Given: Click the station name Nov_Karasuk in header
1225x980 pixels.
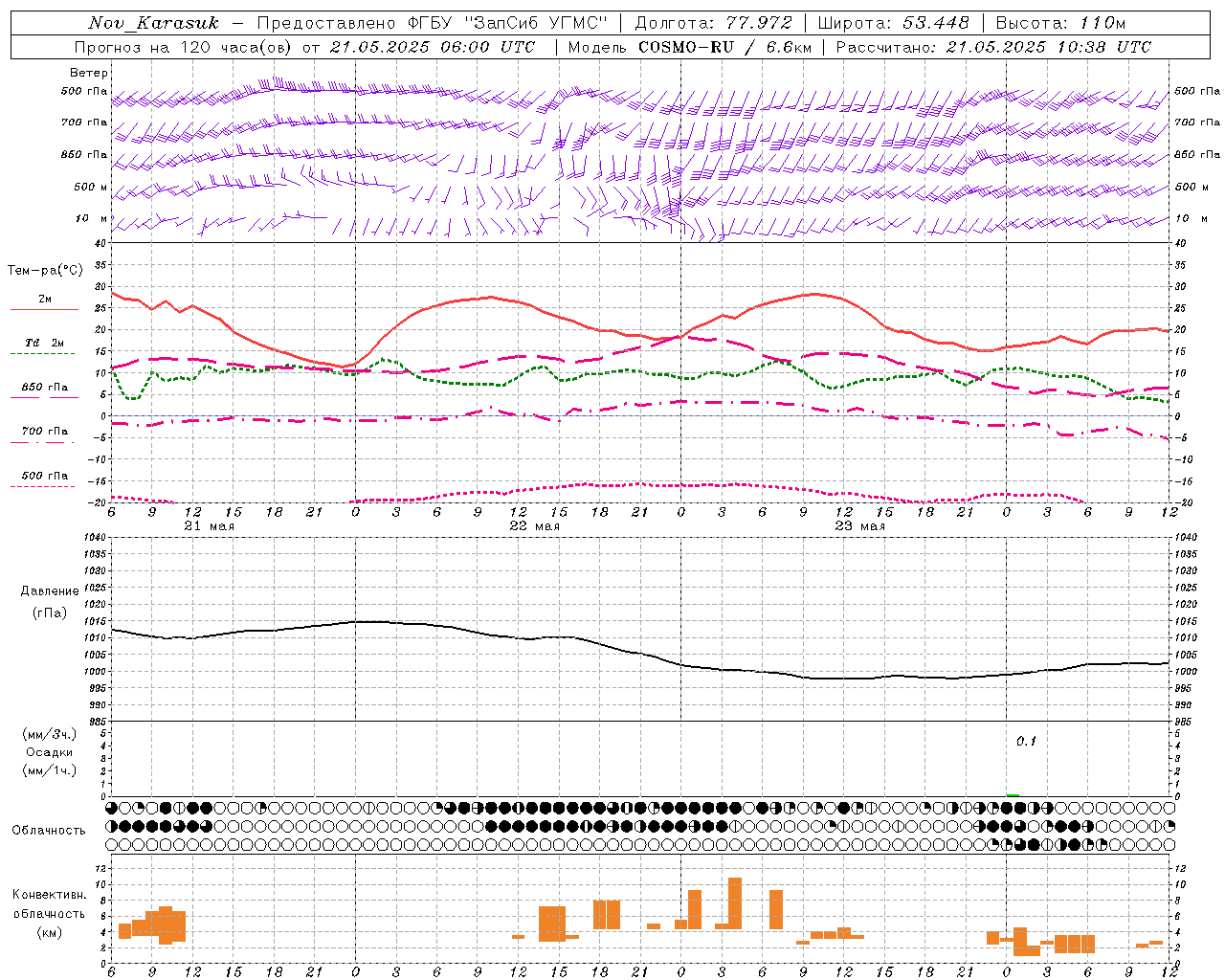Looking at the screenshot, I should tap(153, 23).
